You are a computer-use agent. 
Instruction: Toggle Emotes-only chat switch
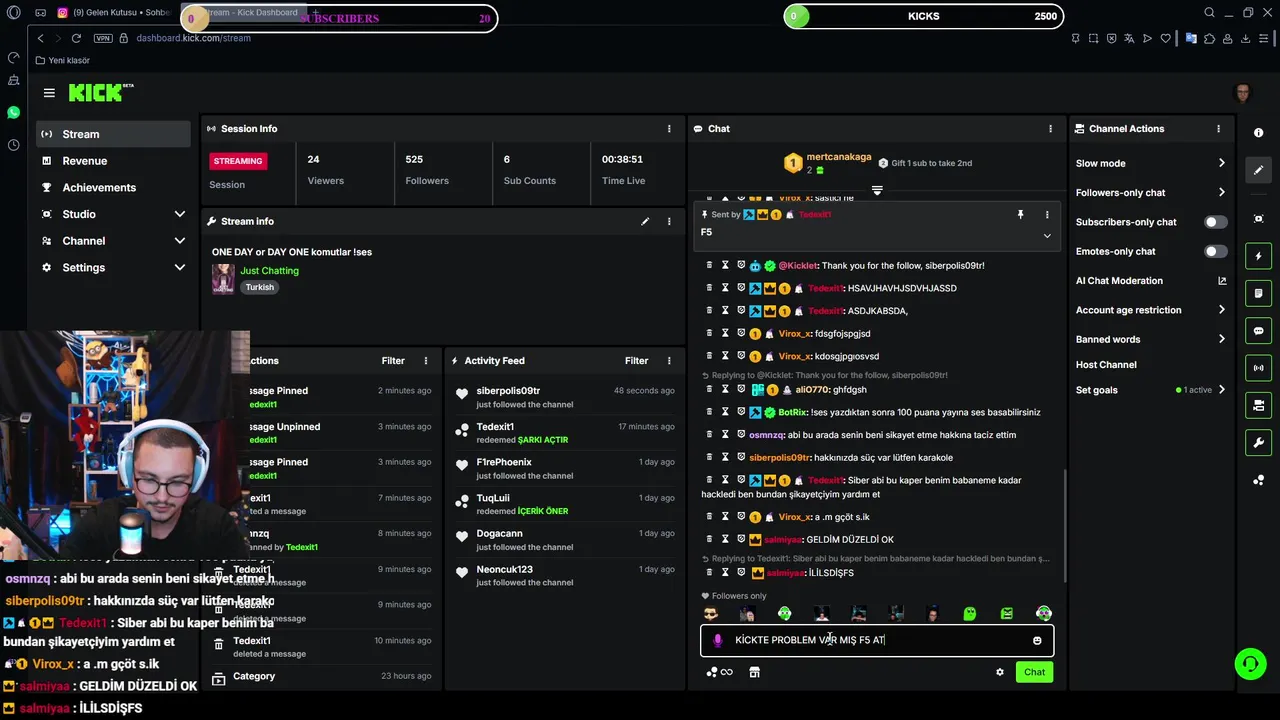tap(1215, 252)
